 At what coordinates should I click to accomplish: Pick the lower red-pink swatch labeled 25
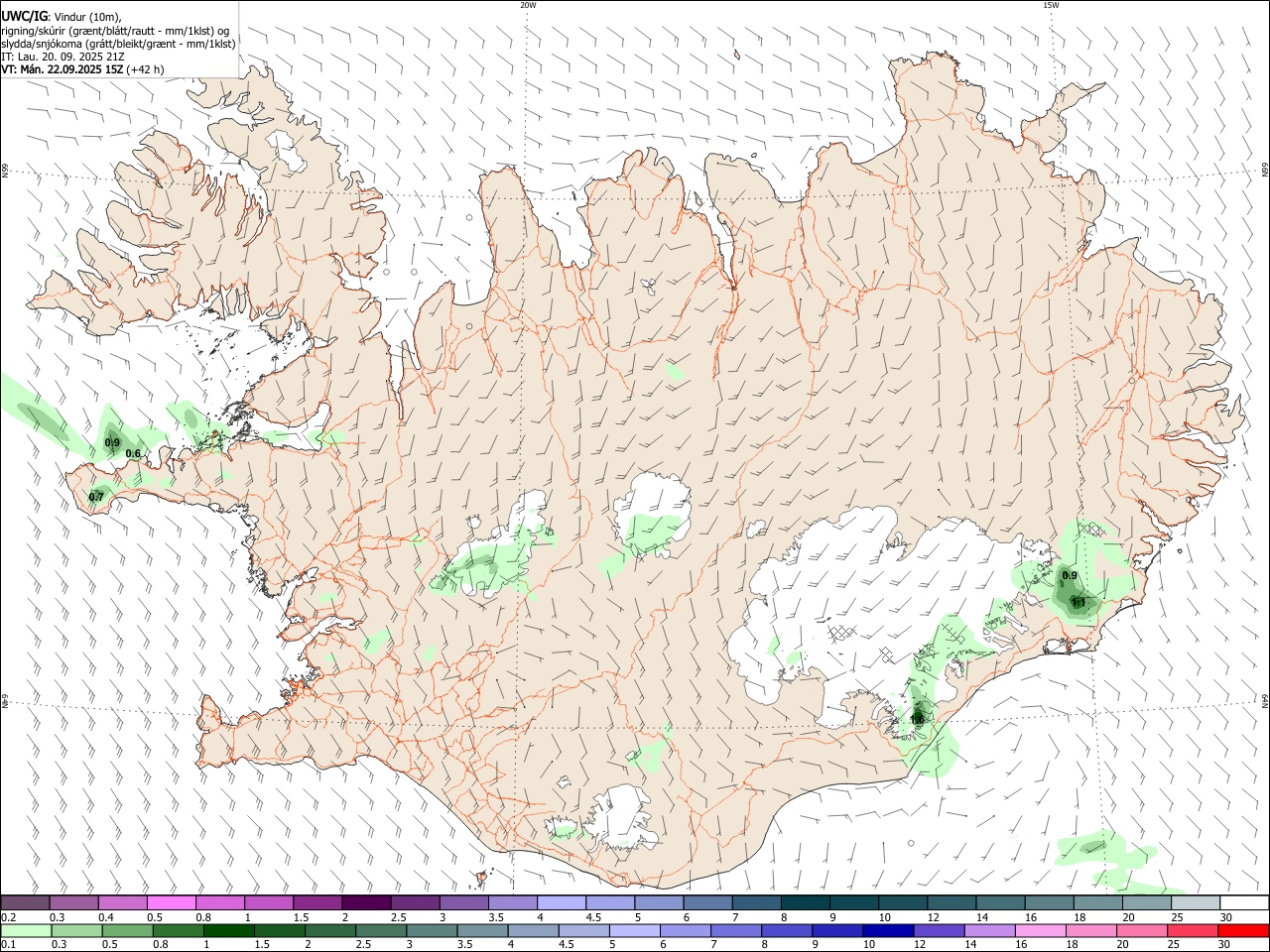pyautogui.click(x=1192, y=931)
